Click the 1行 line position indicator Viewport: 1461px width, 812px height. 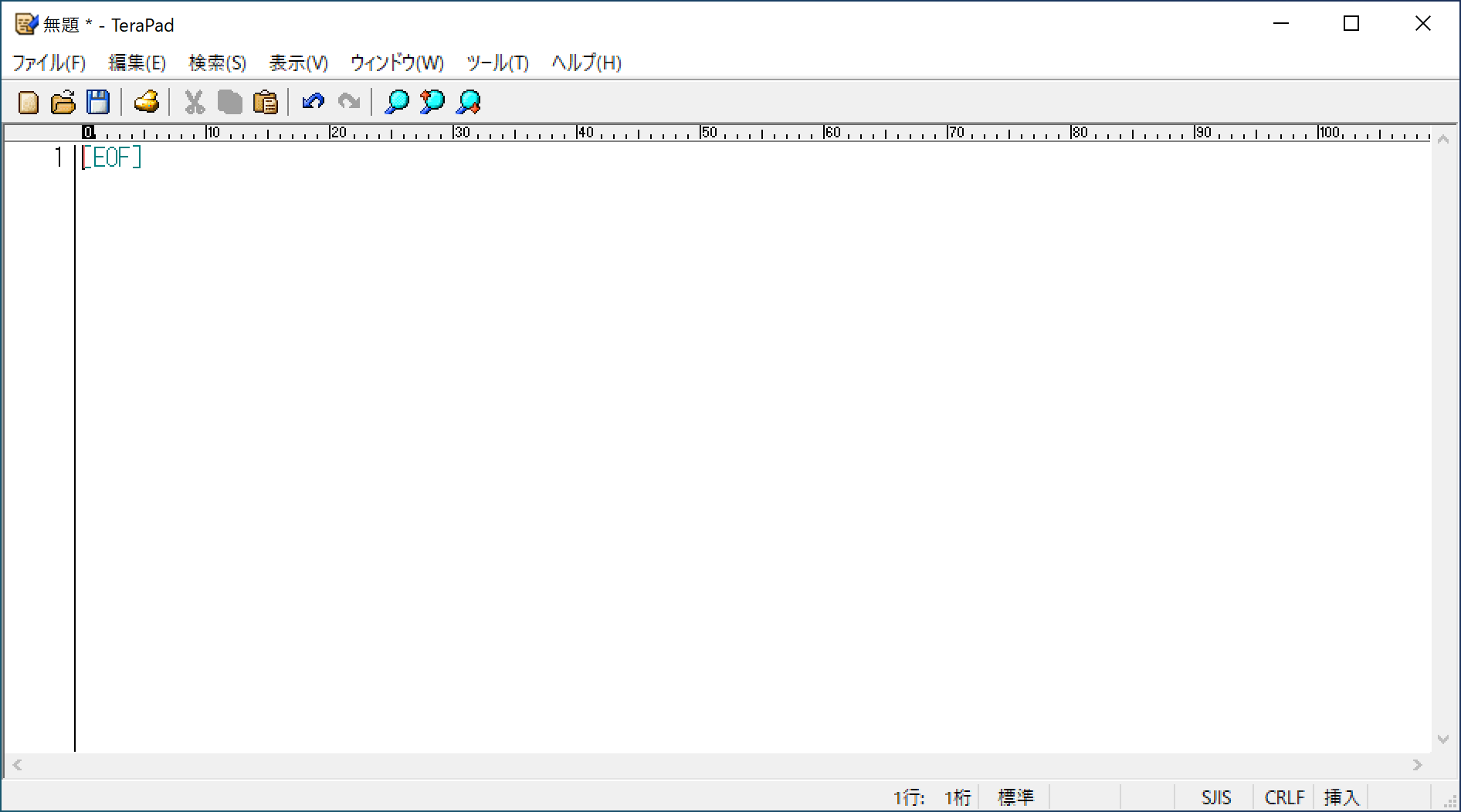tap(909, 797)
